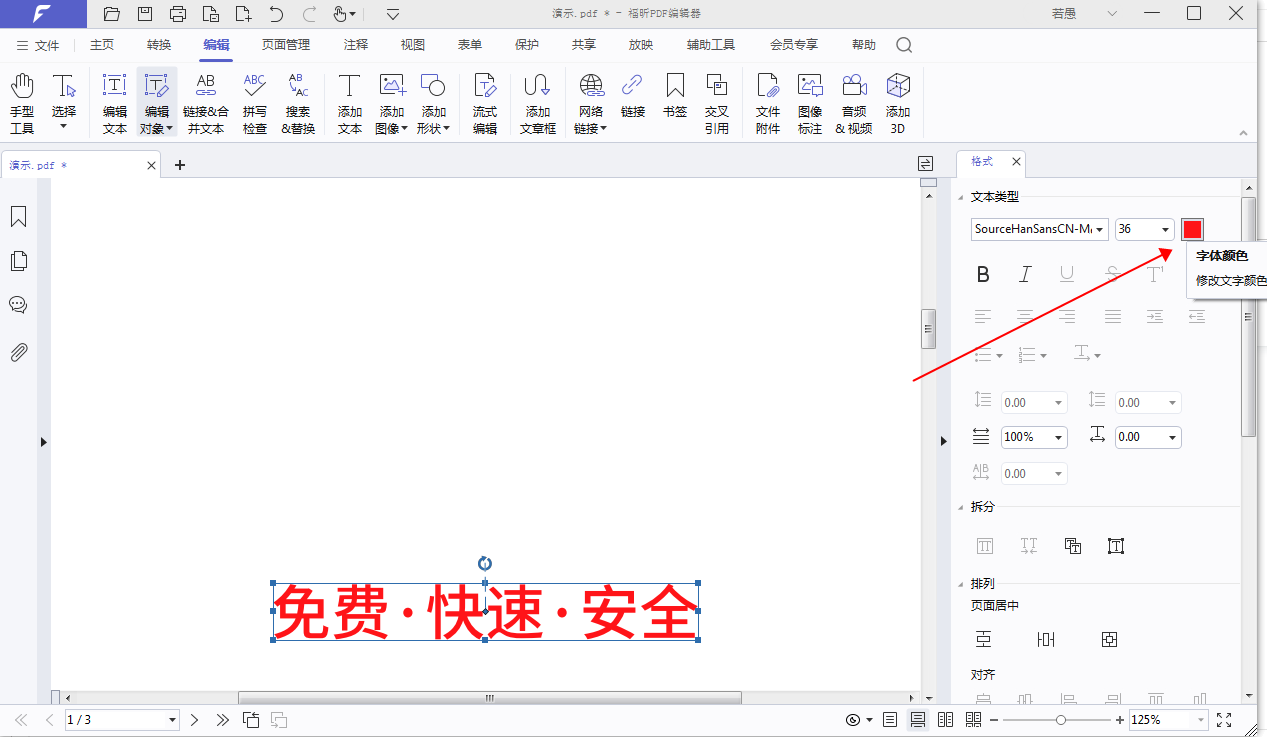Switch to the 转换 ribbon tab
This screenshot has width=1267, height=737.
click(159, 45)
